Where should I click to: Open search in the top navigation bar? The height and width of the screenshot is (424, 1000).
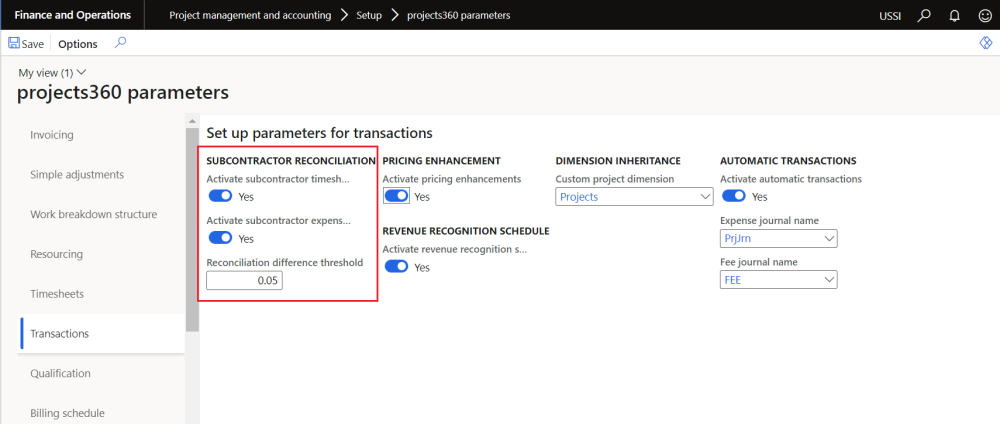click(924, 16)
